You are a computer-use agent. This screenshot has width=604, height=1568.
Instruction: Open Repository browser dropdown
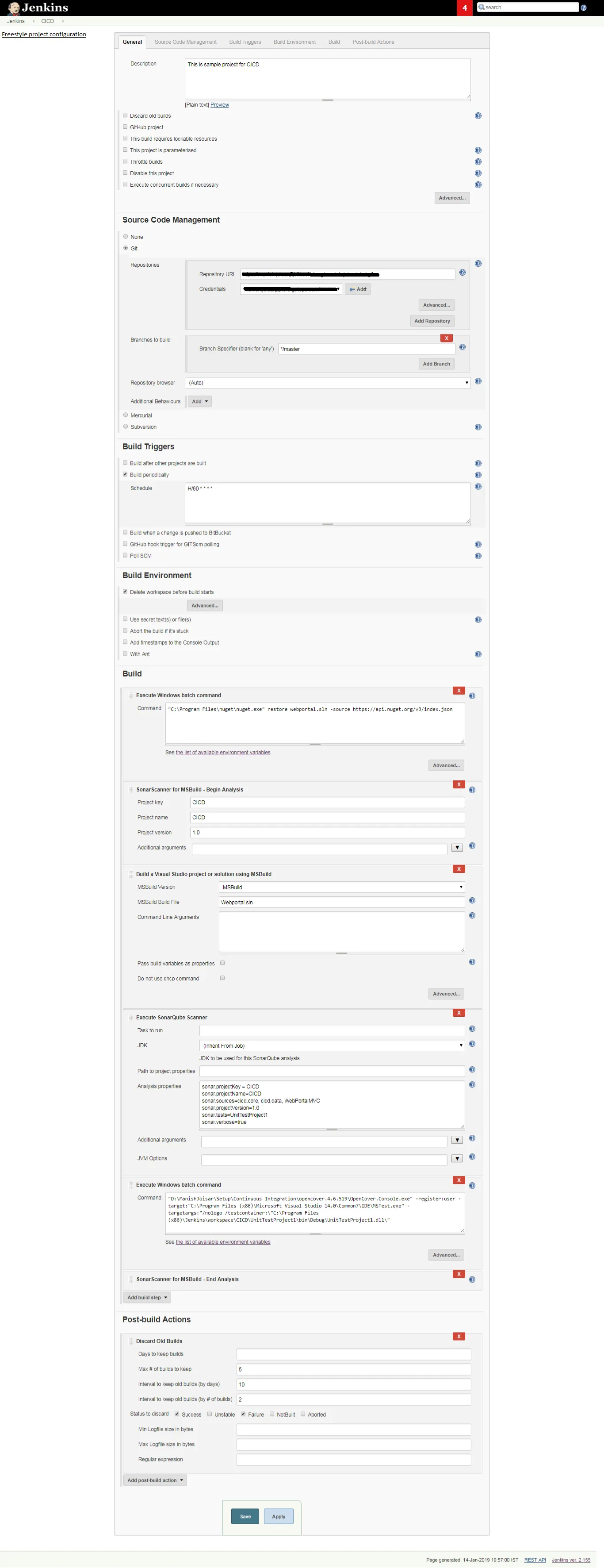click(x=327, y=383)
